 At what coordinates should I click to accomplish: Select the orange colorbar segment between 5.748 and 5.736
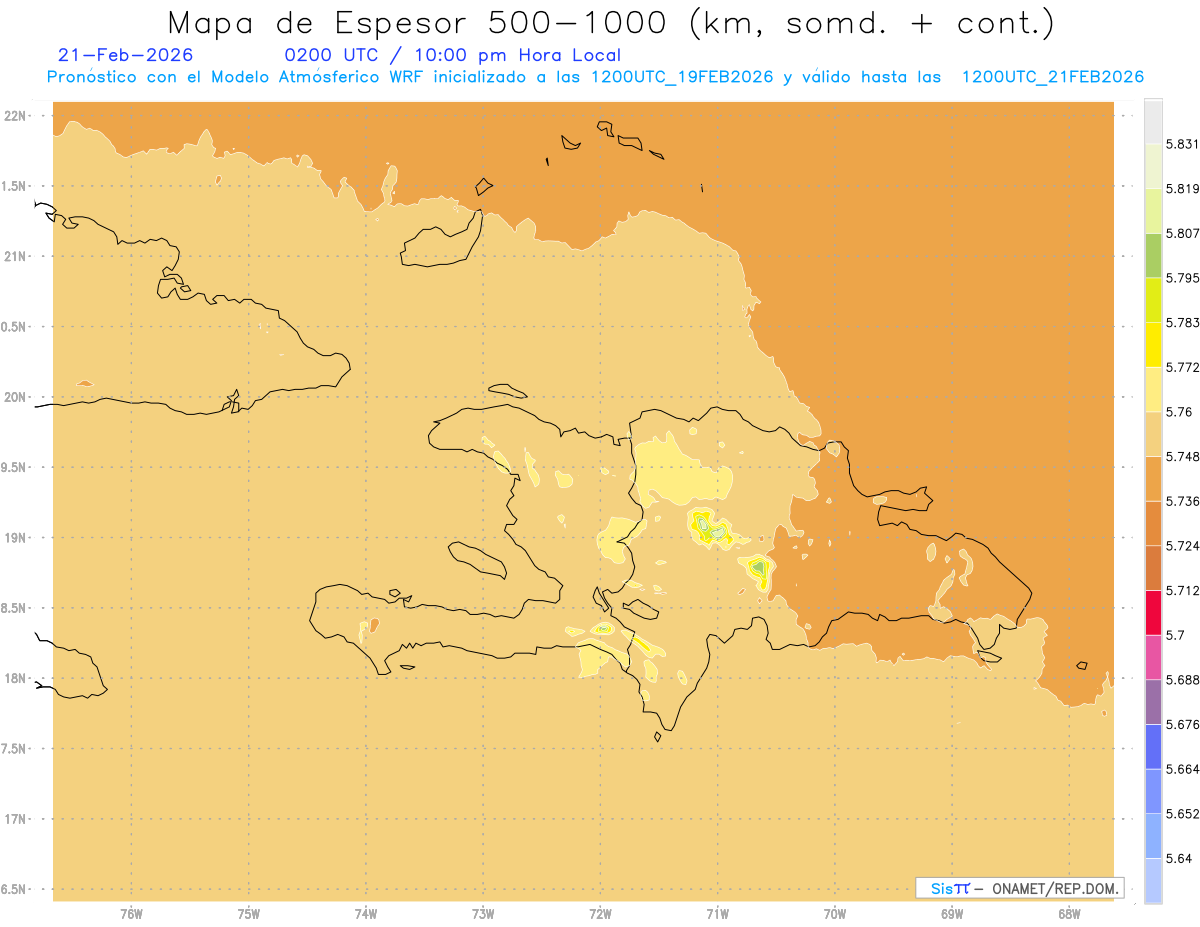pyautogui.click(x=1153, y=478)
